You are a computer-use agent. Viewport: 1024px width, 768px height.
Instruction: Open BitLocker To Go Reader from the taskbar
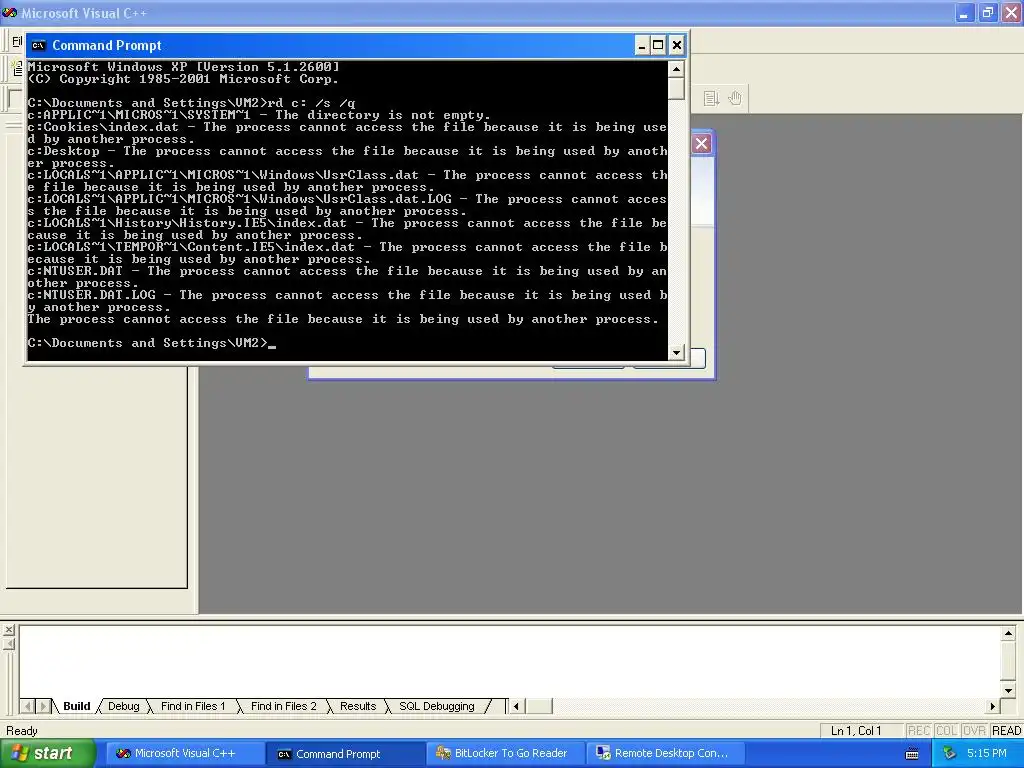coord(505,753)
